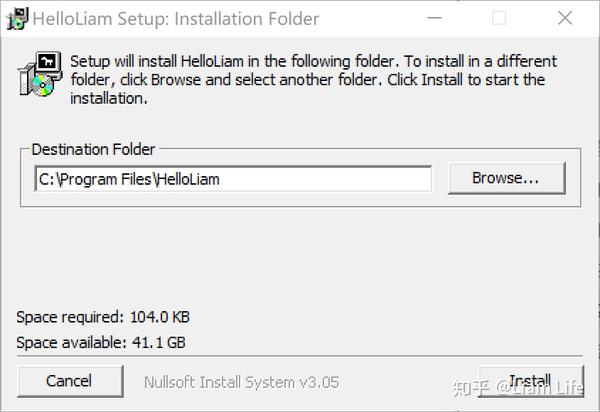The width and height of the screenshot is (600, 412).
Task: Click the greyed-out maximize button
Action: point(499,18)
